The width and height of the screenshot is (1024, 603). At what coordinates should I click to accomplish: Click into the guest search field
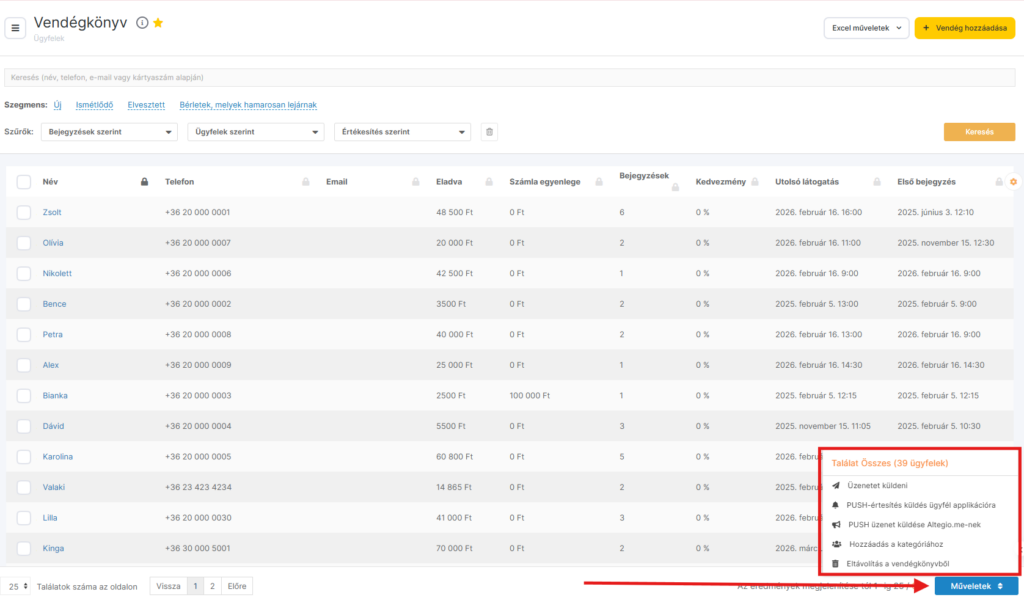[x=510, y=77]
